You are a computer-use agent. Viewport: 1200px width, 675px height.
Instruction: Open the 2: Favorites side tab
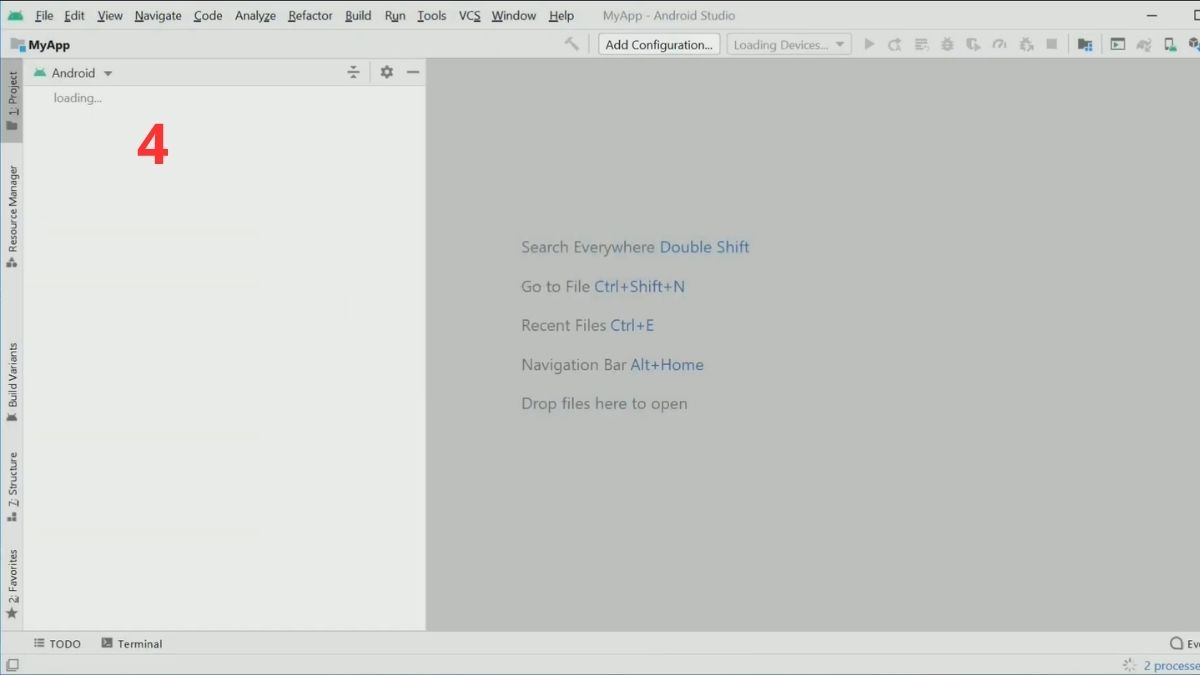[12, 583]
